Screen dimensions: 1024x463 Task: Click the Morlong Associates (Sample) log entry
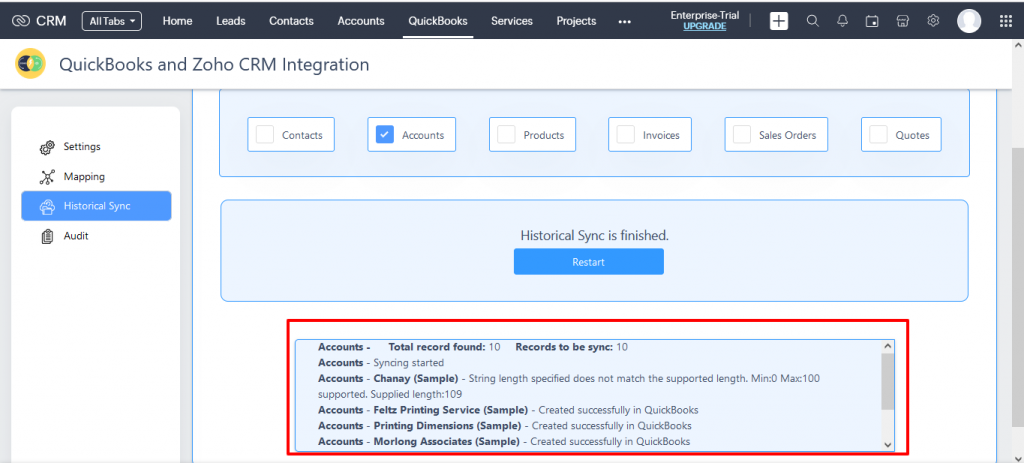[x=504, y=441]
